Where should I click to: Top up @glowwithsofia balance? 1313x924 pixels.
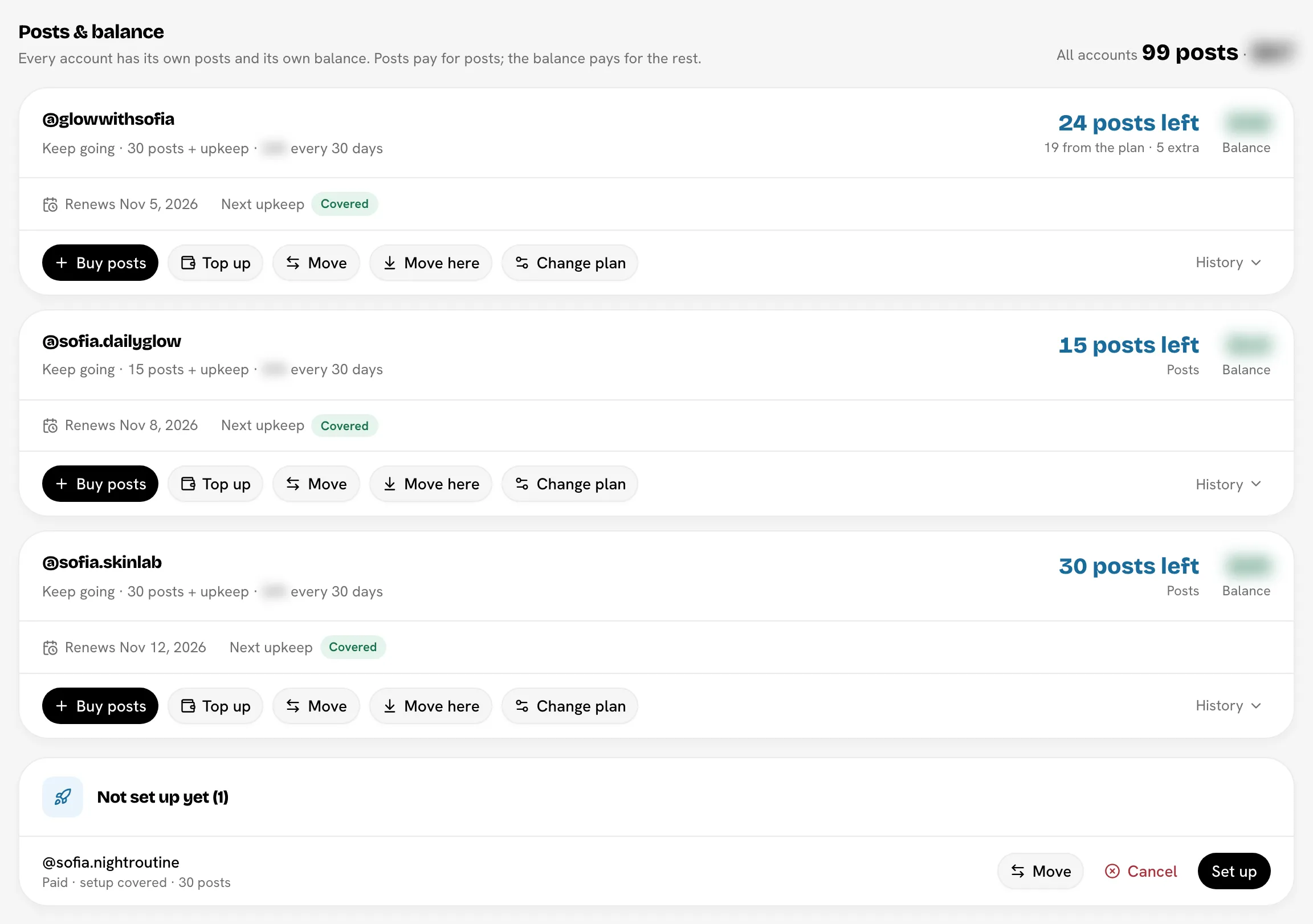(215, 263)
